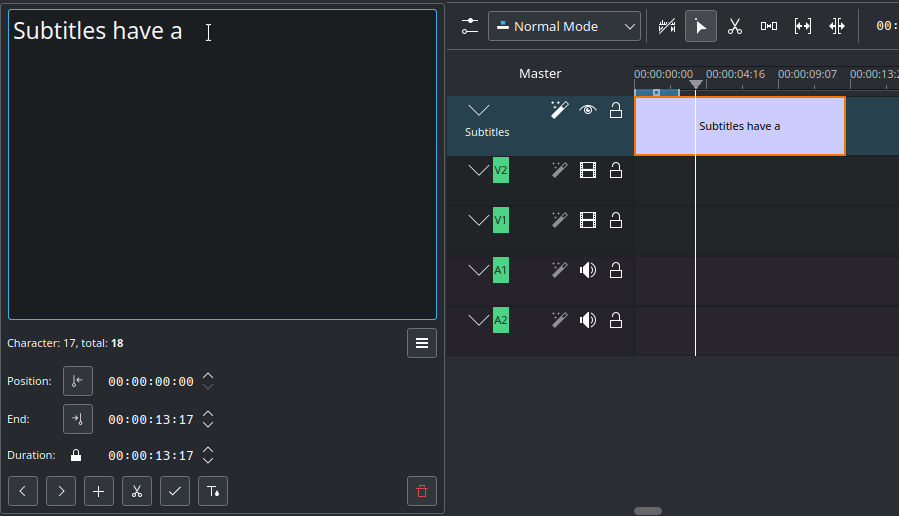Lock the V2 video track

click(616, 170)
